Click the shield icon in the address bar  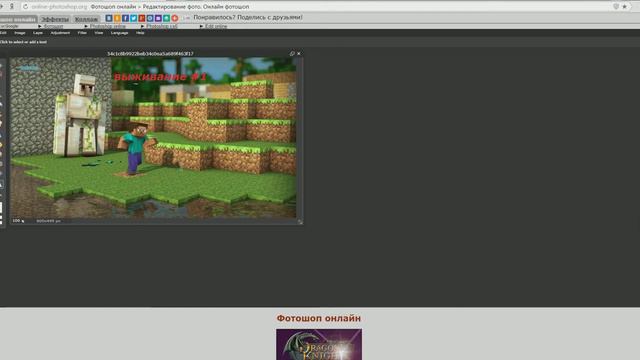coord(616,7)
